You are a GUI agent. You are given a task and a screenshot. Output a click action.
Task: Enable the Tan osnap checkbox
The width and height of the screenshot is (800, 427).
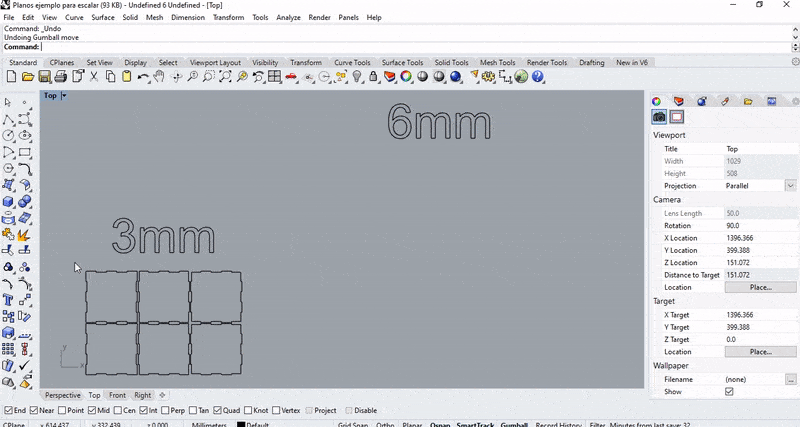pyautogui.click(x=193, y=410)
